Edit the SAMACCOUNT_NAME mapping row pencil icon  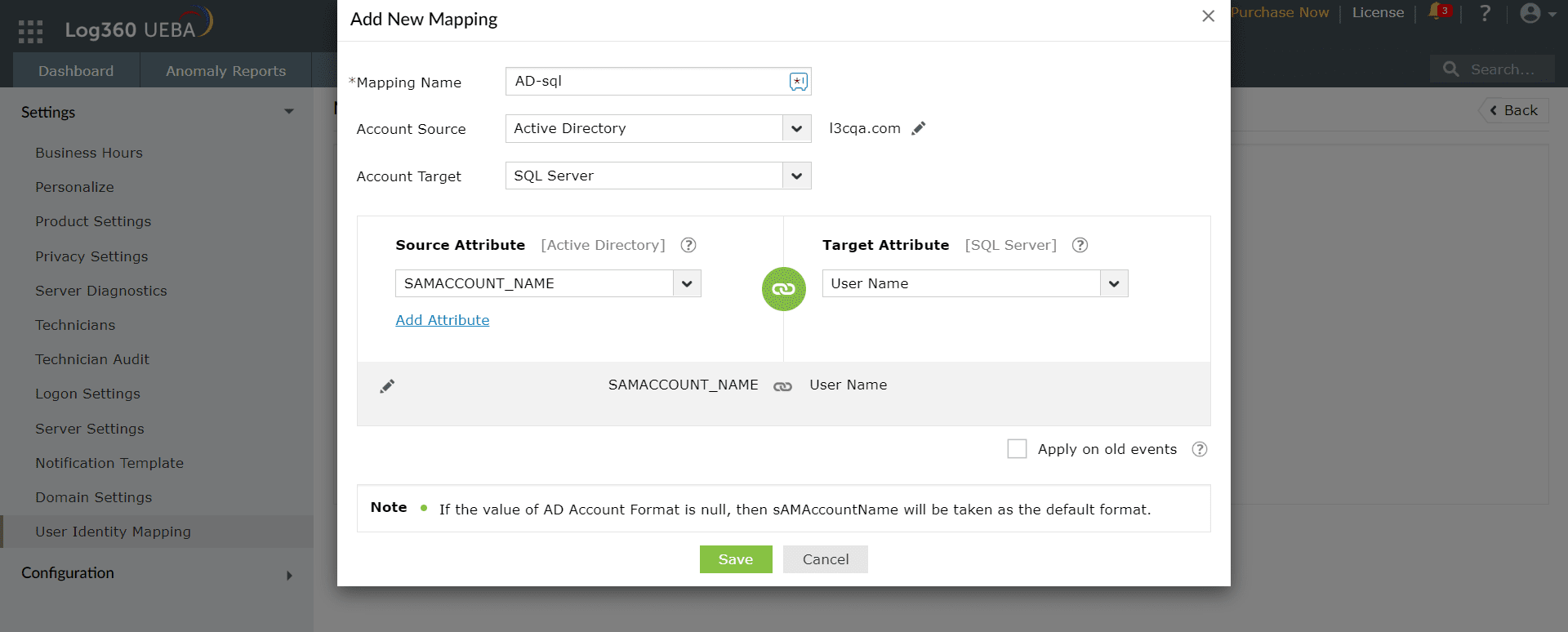pyautogui.click(x=387, y=386)
